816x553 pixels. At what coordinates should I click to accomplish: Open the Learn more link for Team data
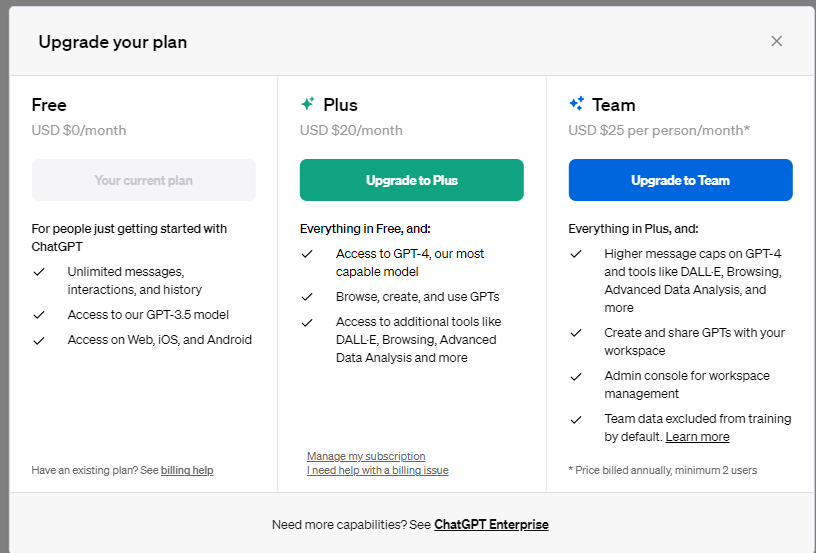click(x=697, y=437)
